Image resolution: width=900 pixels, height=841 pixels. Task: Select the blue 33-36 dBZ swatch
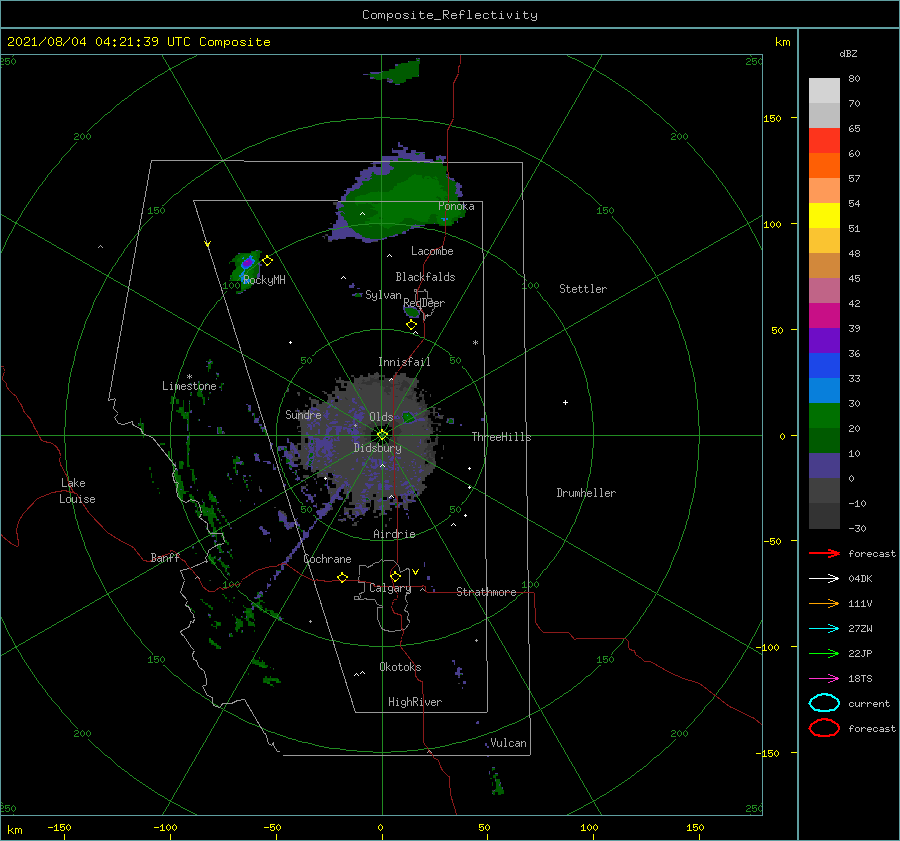click(824, 366)
